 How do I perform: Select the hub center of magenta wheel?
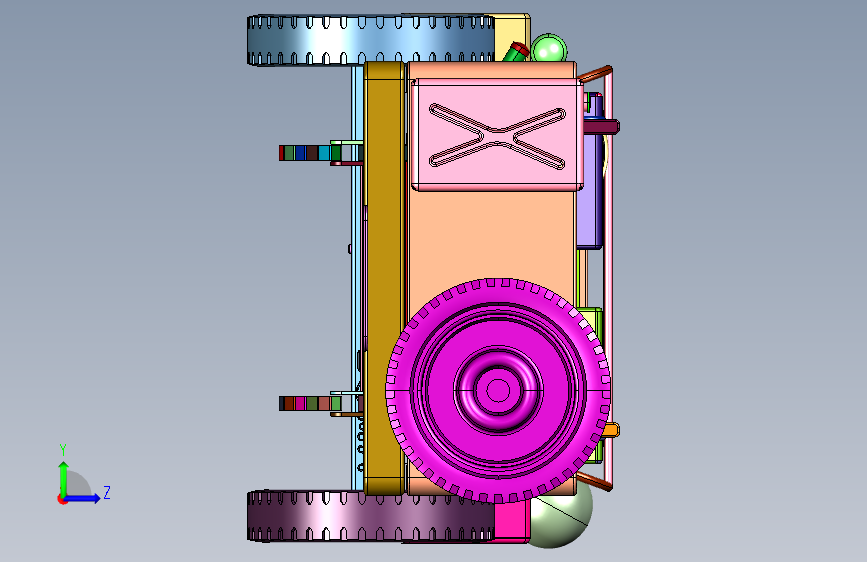point(498,391)
